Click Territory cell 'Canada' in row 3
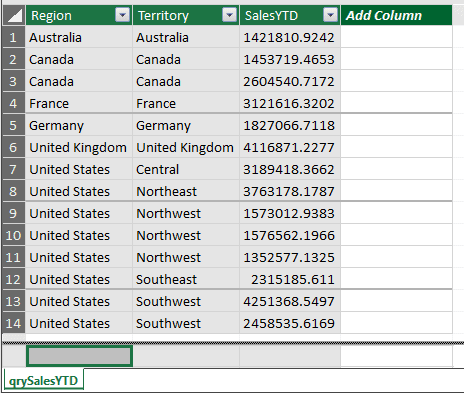Screen dimensions: 464x393 tap(186, 81)
